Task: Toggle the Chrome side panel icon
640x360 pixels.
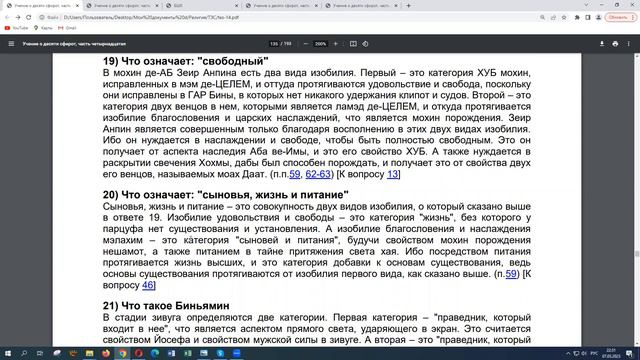Action: 588,18
